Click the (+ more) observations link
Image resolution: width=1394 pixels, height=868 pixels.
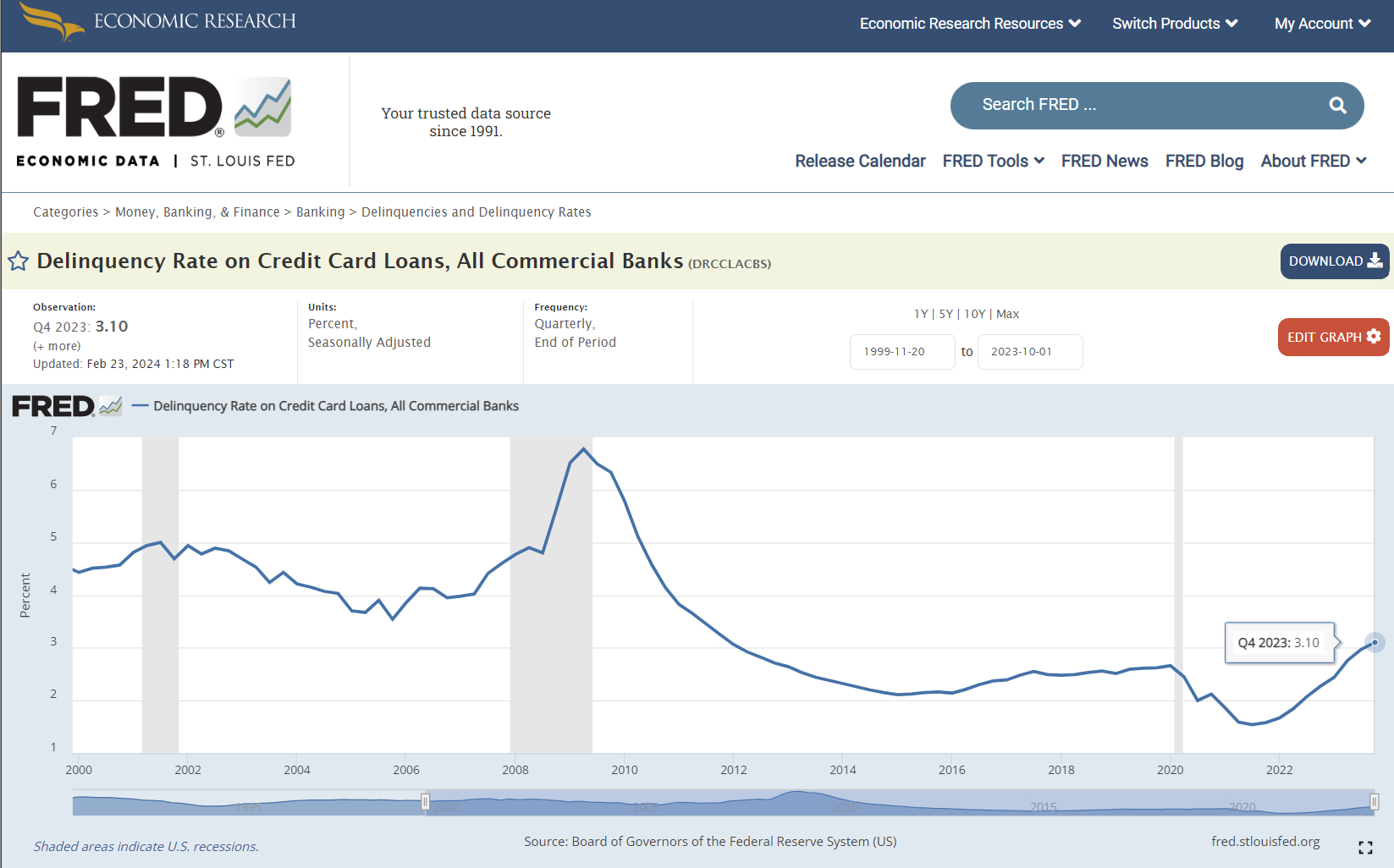coord(57,346)
